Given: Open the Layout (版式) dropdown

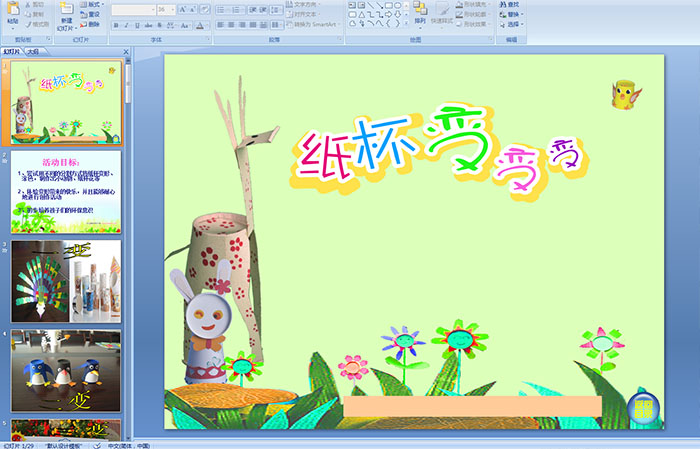Looking at the screenshot, I should [x=92, y=4].
